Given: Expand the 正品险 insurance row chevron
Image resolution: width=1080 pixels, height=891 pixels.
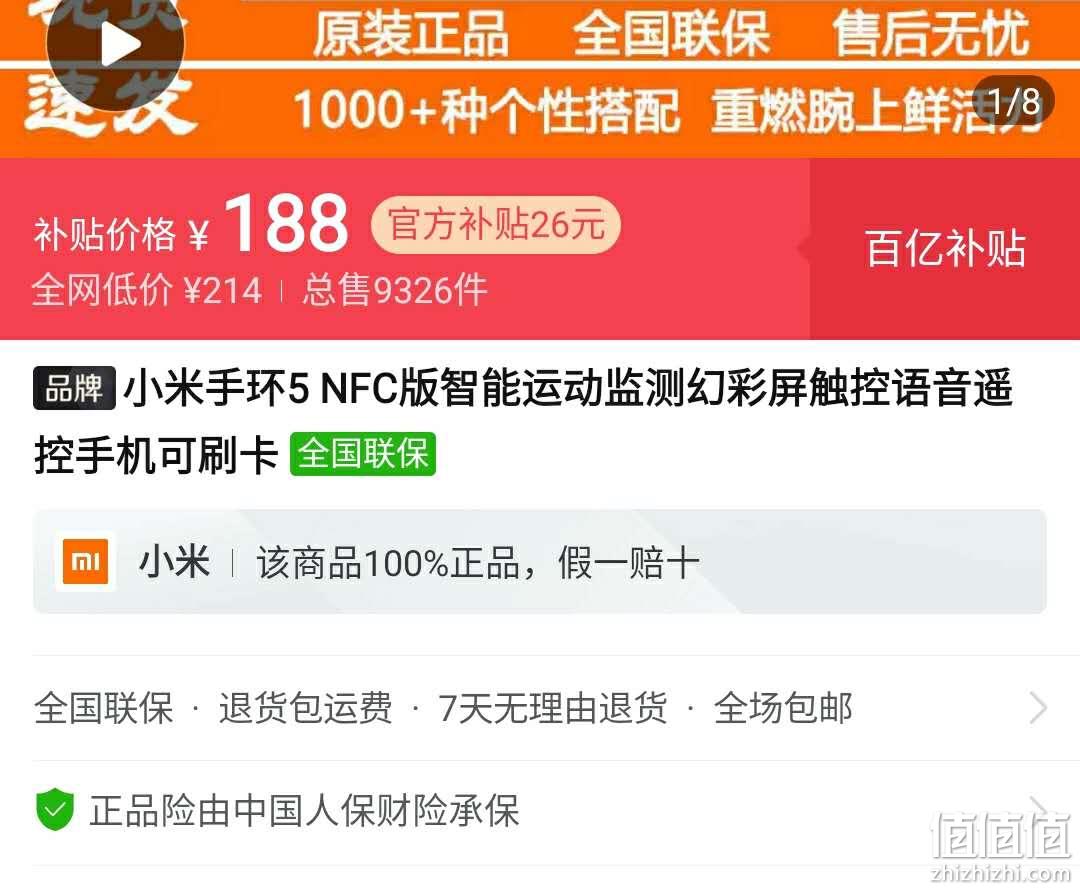Looking at the screenshot, I should click(x=1037, y=807).
